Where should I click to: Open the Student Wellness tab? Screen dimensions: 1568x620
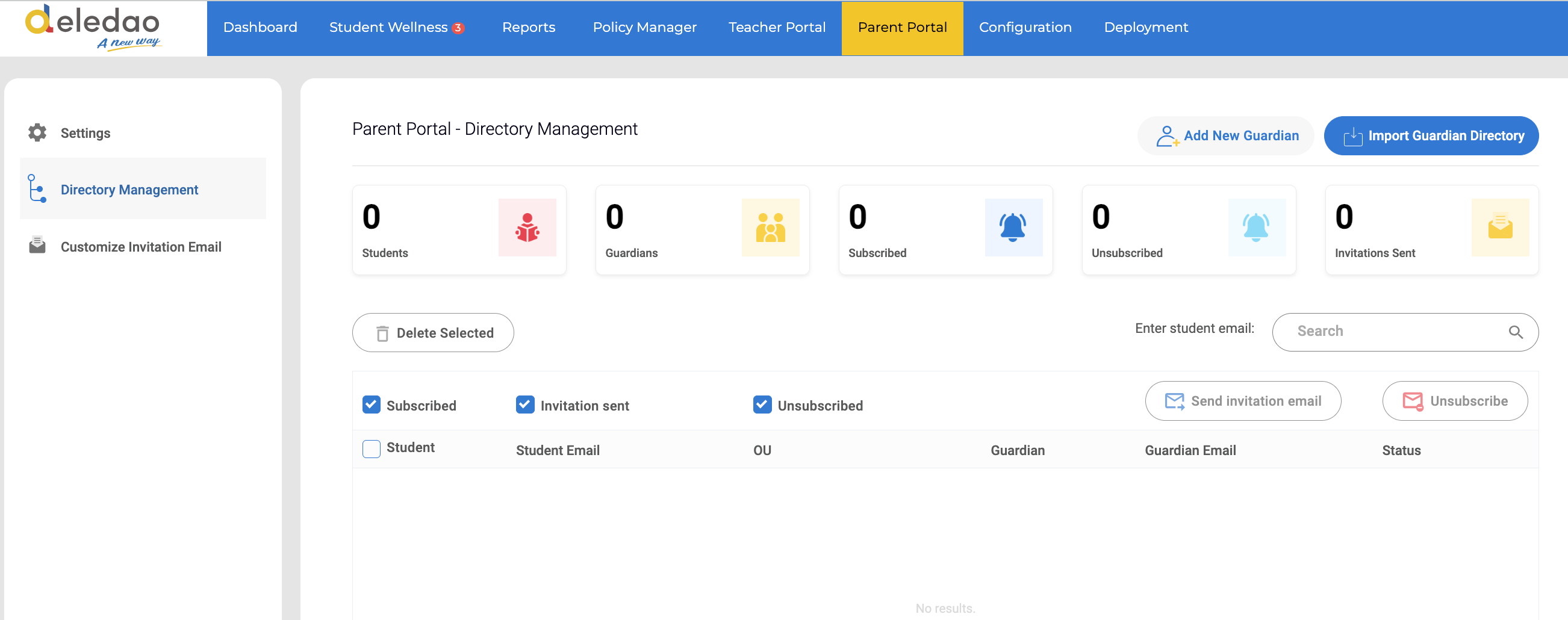pos(397,28)
